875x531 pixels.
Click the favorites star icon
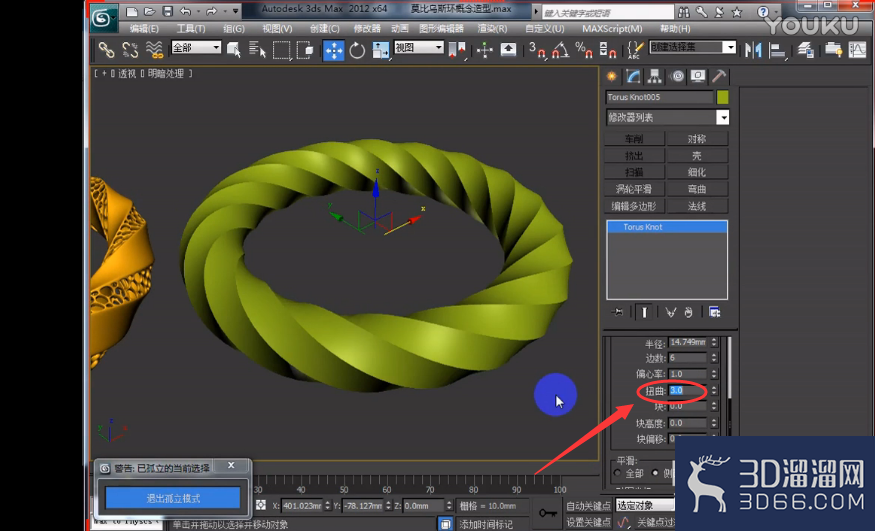point(737,12)
